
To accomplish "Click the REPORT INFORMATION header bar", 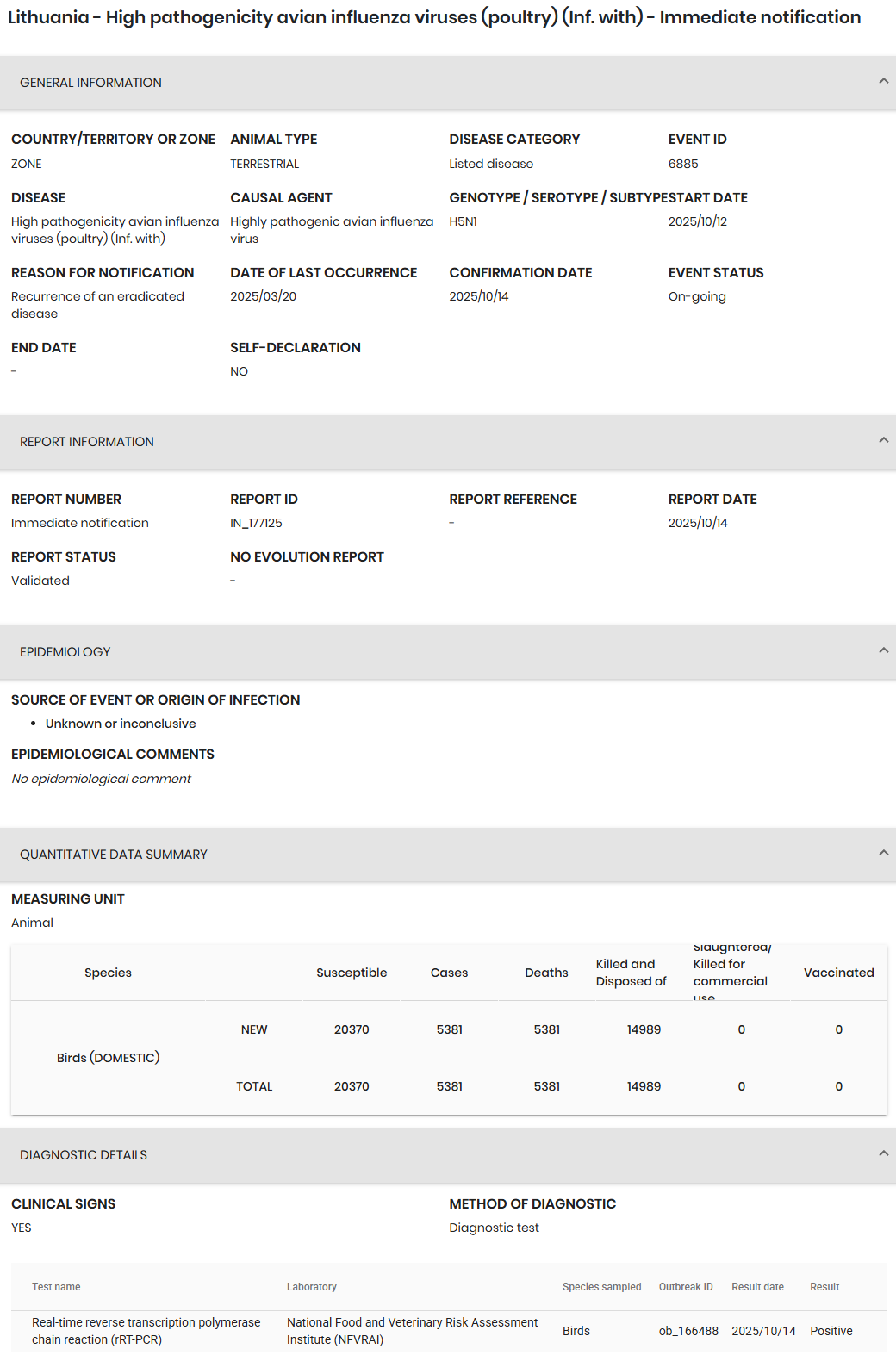I will (448, 442).
